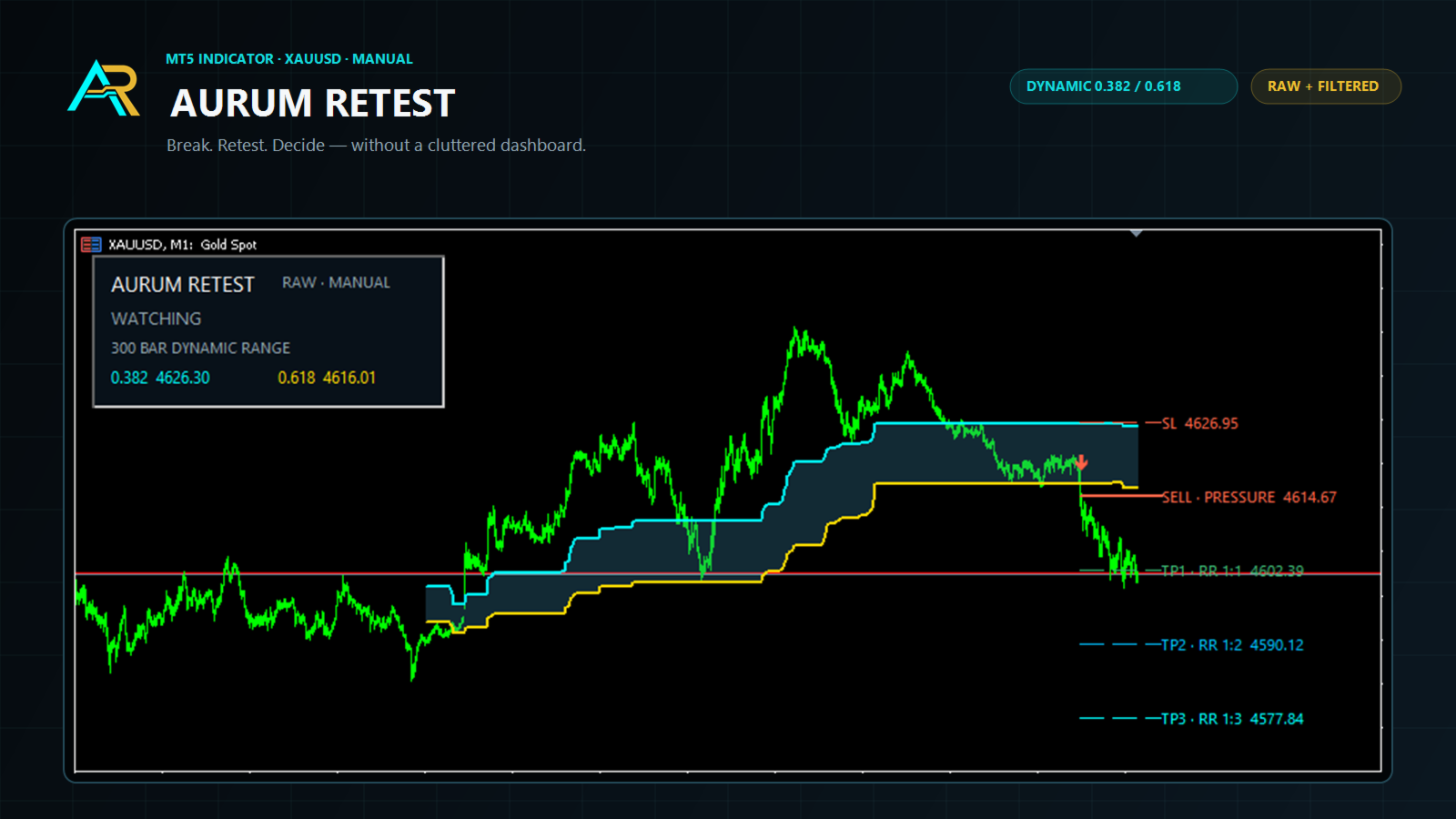The image size is (1456, 819).
Task: Click the TP3 · RR 1:3 4577.84 label
Action: point(1232,718)
